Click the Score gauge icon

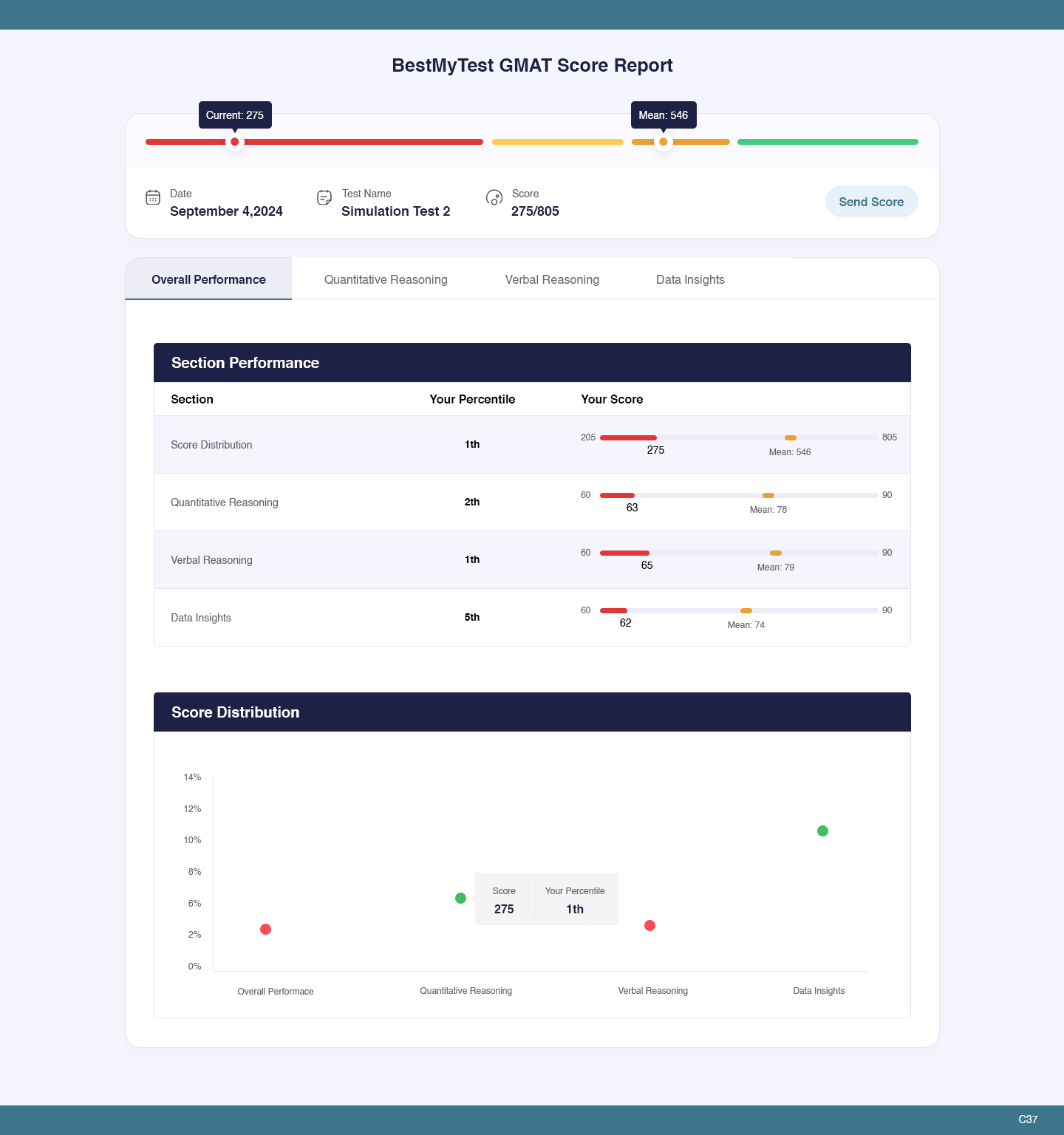pos(494,197)
